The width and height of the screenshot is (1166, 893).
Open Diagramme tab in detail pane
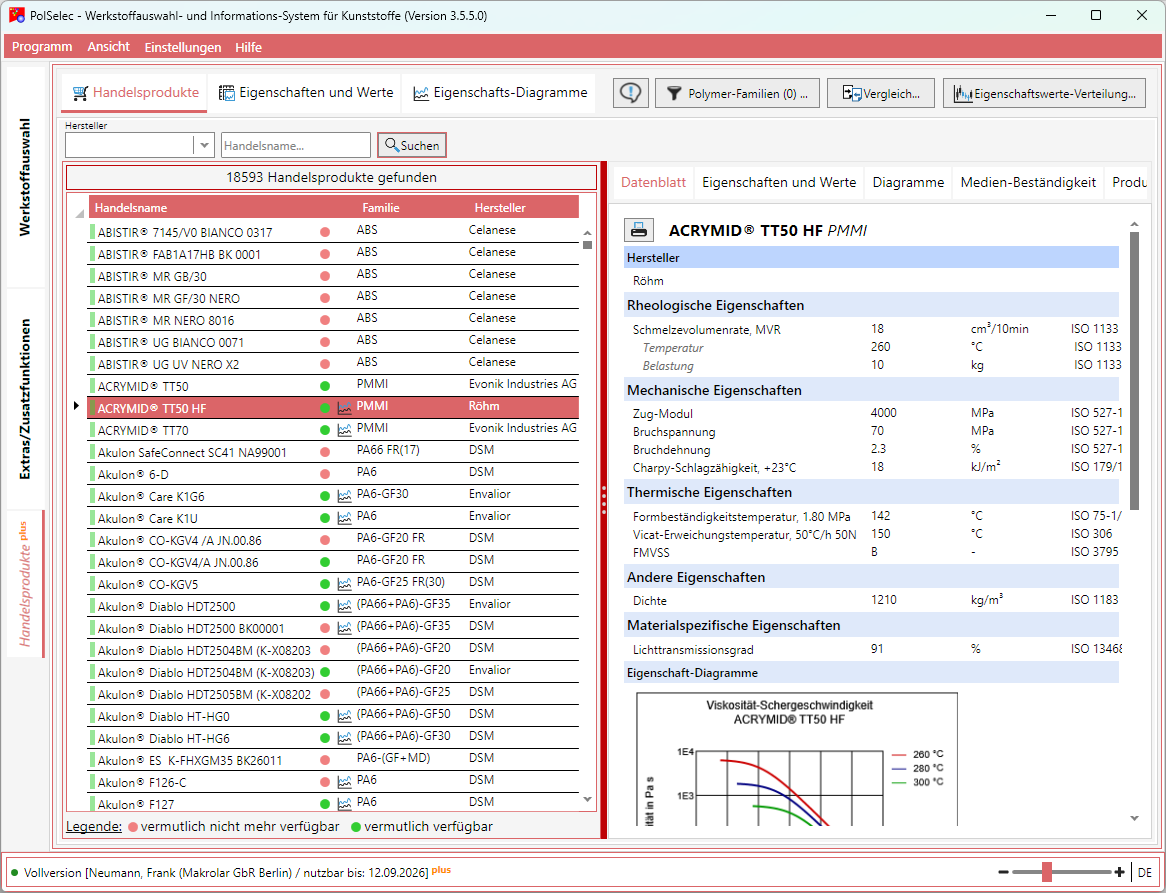(x=908, y=182)
